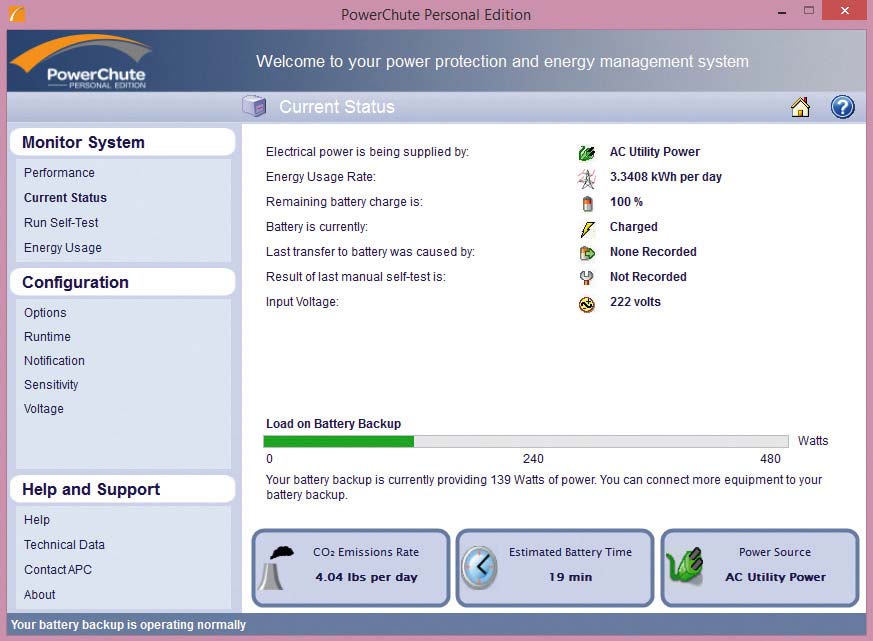
Task: Click status bar 'operating normally' message
Action: 128,625
